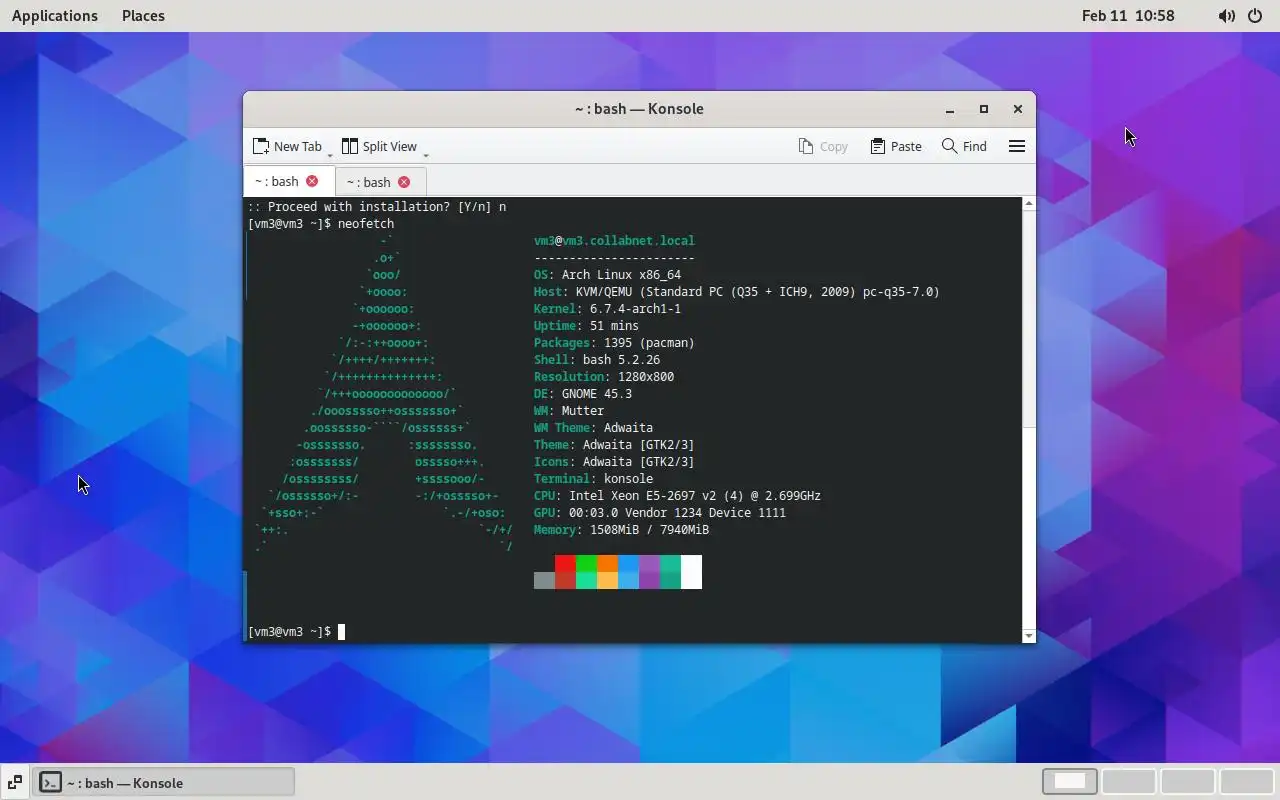Screen dimensions: 1280x800
Task: Expand the Split View dropdown arrow
Action: (x=426, y=155)
